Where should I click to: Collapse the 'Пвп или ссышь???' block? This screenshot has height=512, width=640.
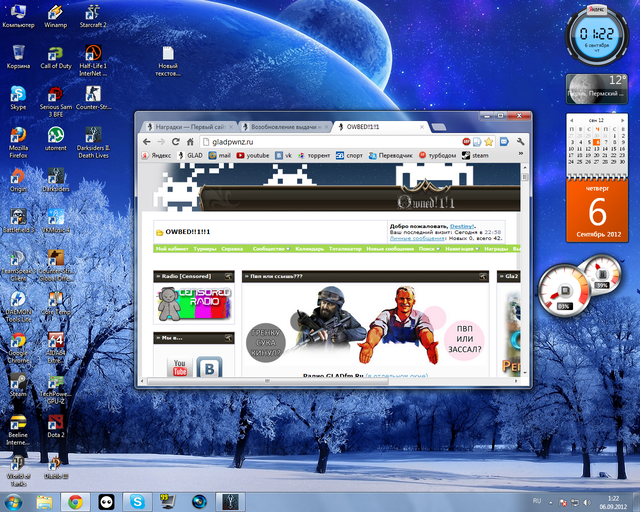tap(481, 275)
